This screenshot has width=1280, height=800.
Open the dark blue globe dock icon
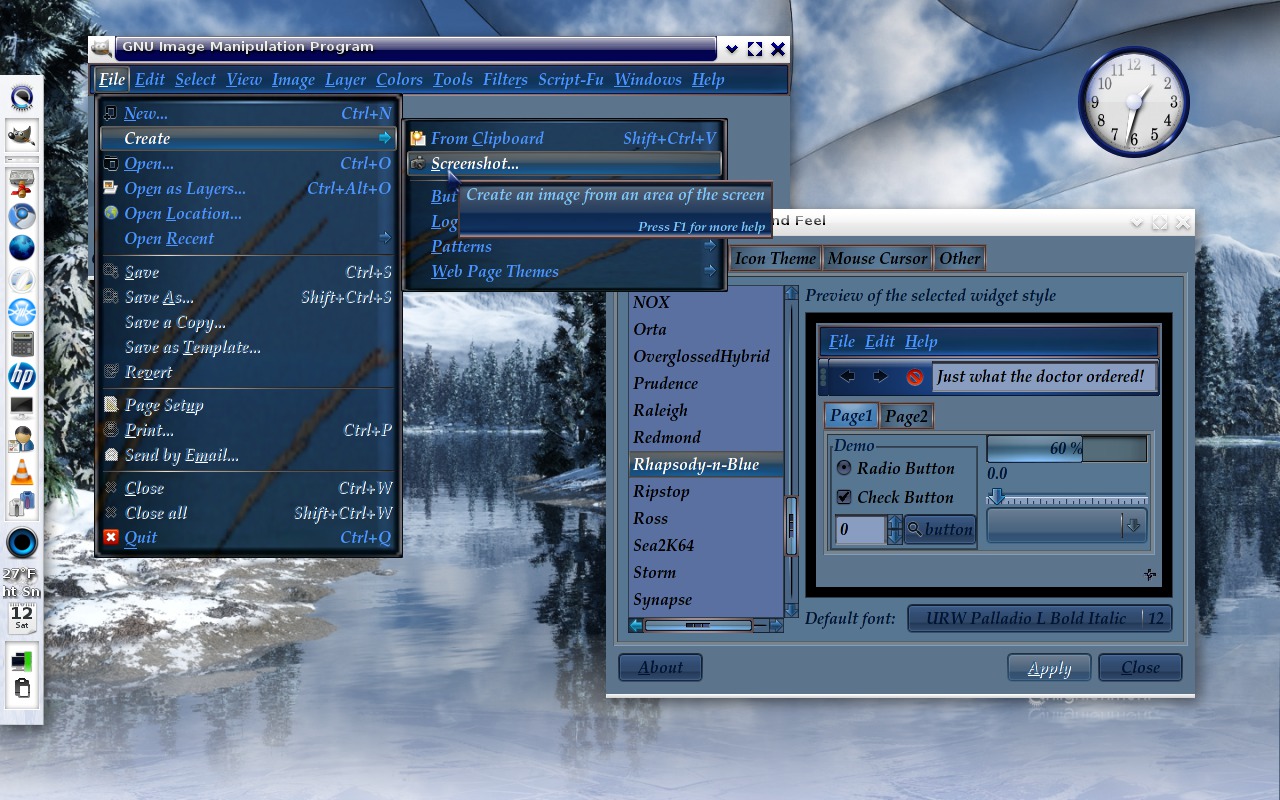pos(22,247)
